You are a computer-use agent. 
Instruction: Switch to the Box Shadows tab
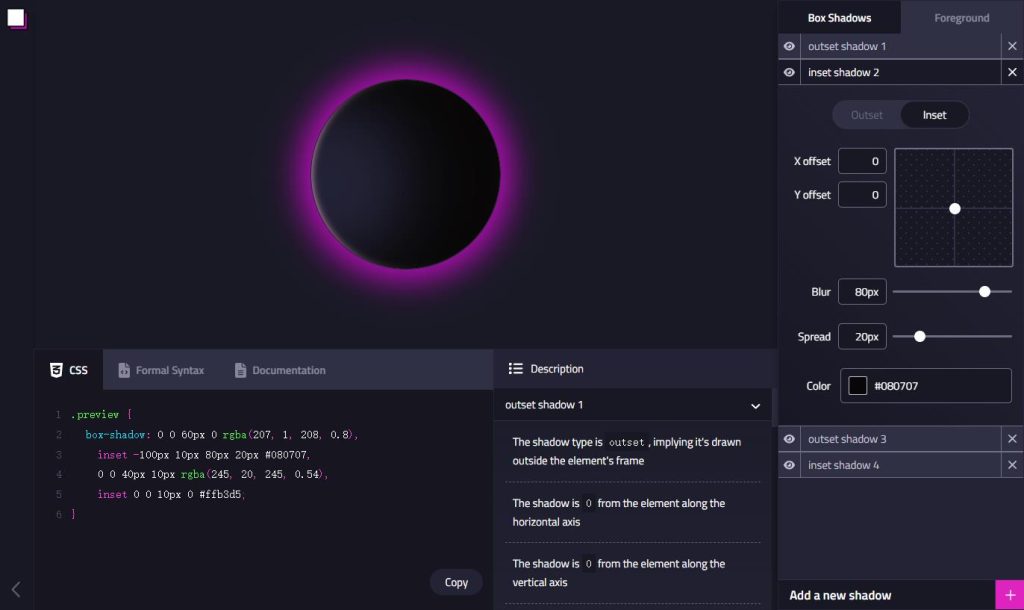coord(839,18)
